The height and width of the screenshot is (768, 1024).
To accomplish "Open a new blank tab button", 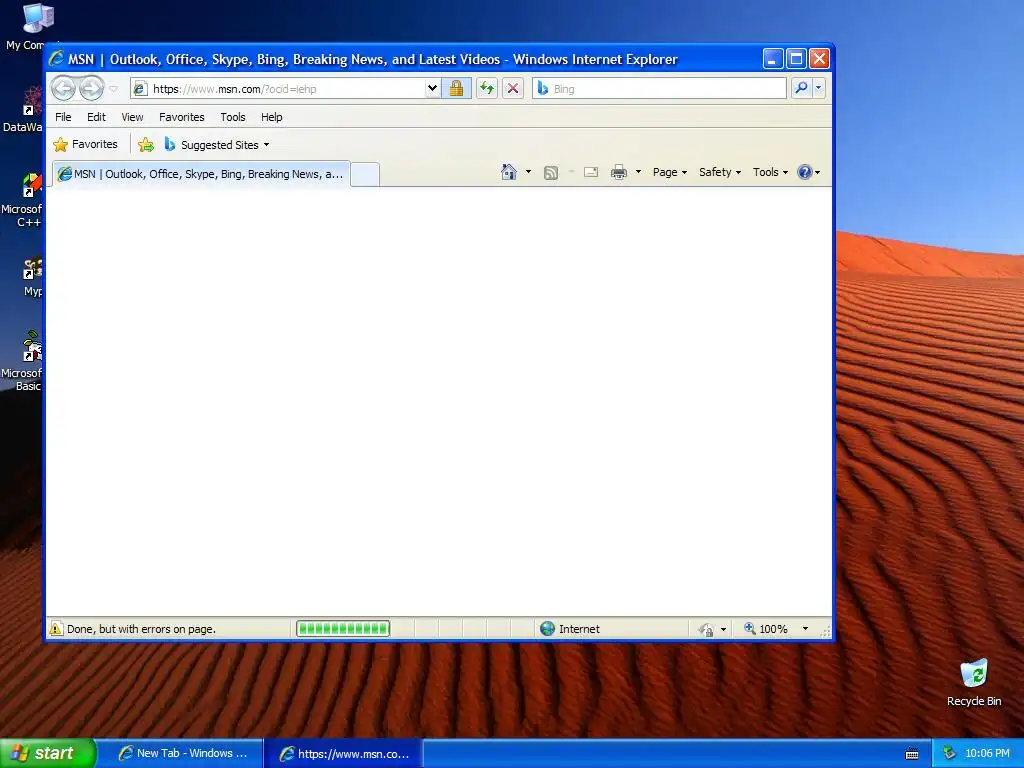I will tap(364, 174).
